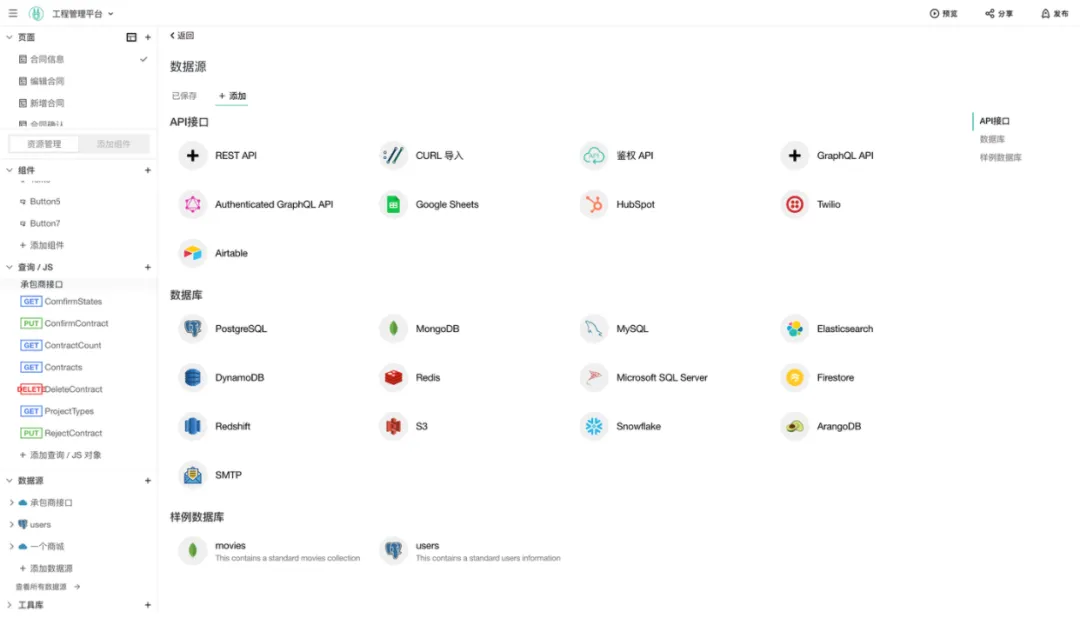This screenshot has height=618, width=1080.
Task: Select the HubSpot icon
Action: (x=594, y=205)
